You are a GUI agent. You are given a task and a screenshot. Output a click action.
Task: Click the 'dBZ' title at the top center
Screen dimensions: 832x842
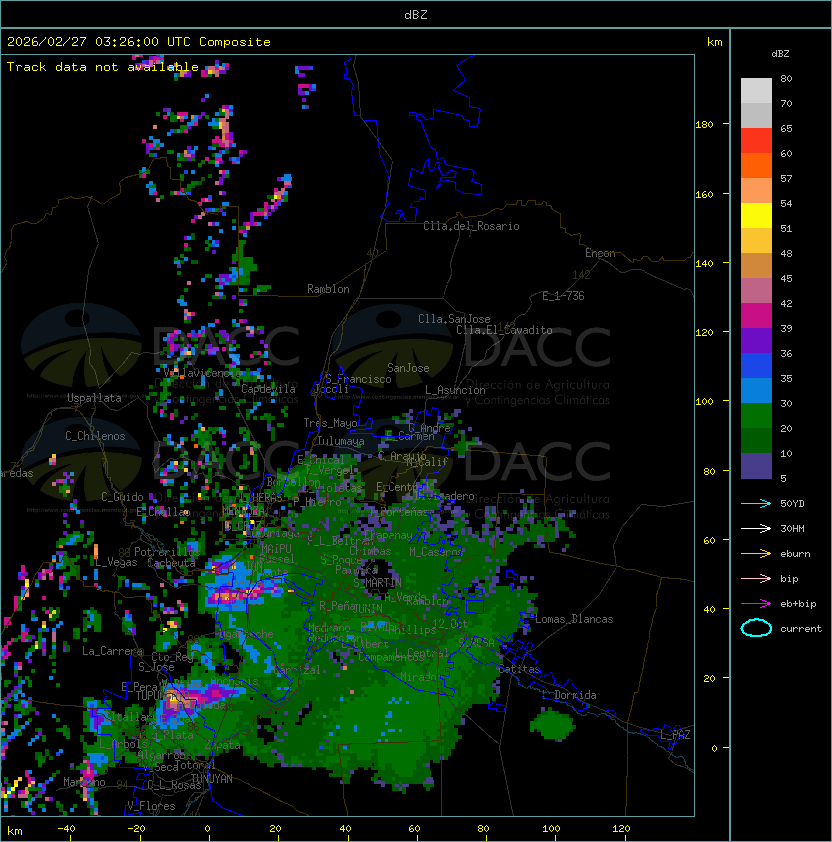(x=416, y=14)
